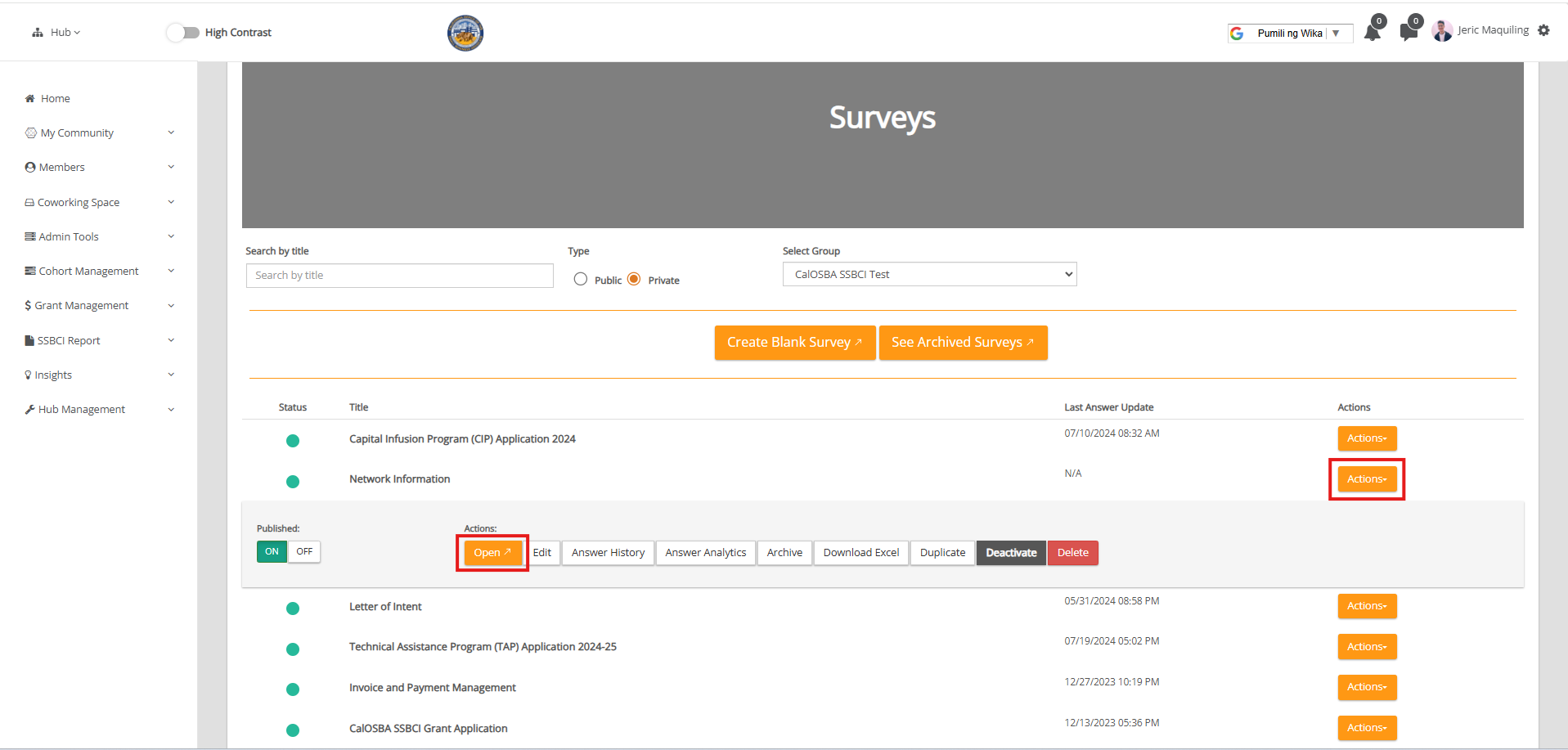Open Actions for Invoice and Payment Management

(x=1367, y=687)
